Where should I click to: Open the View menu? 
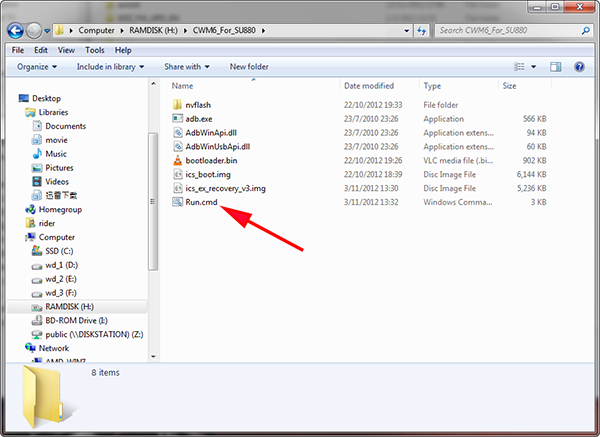[67, 50]
